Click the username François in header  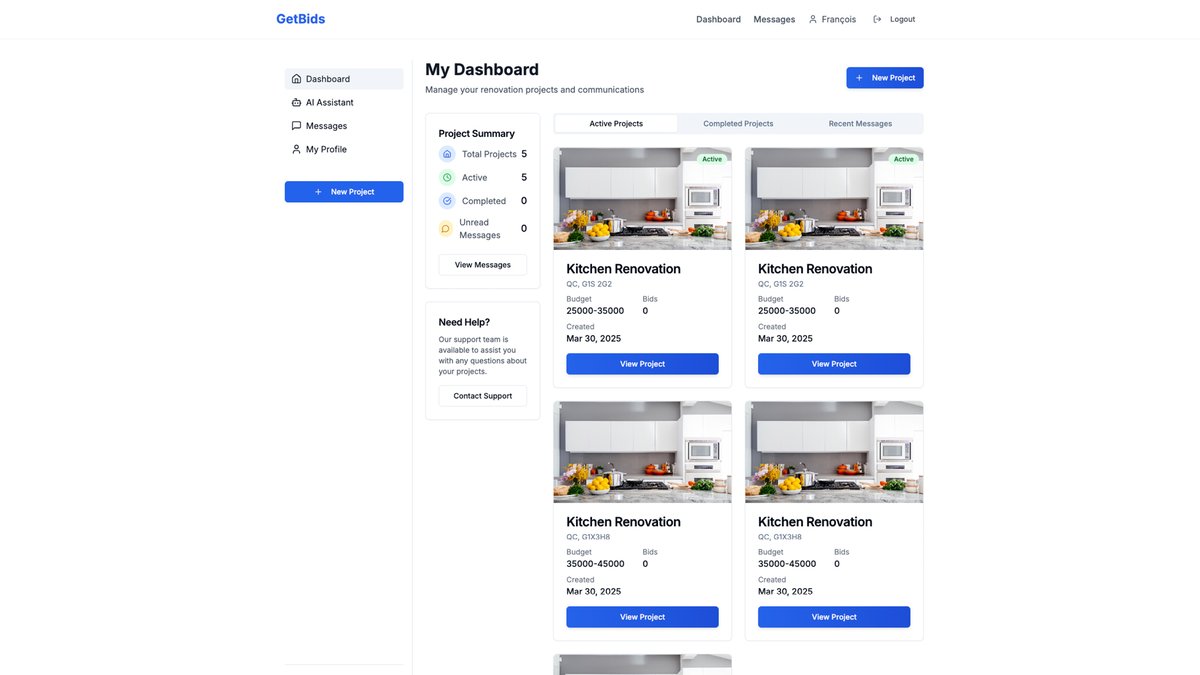pyautogui.click(x=839, y=19)
